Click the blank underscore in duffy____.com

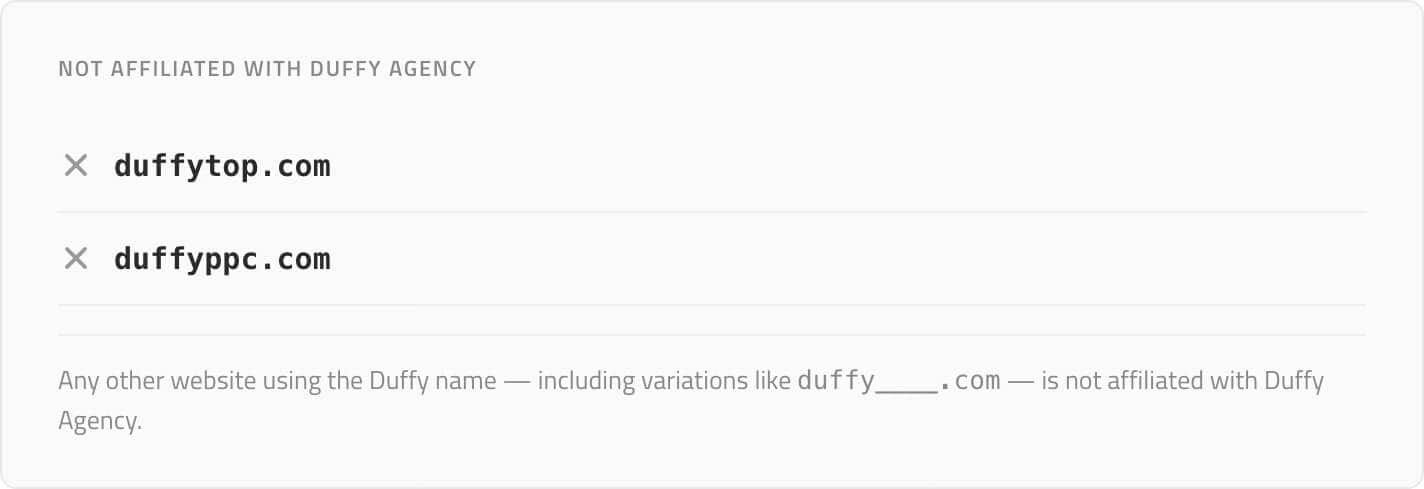[x=907, y=383]
